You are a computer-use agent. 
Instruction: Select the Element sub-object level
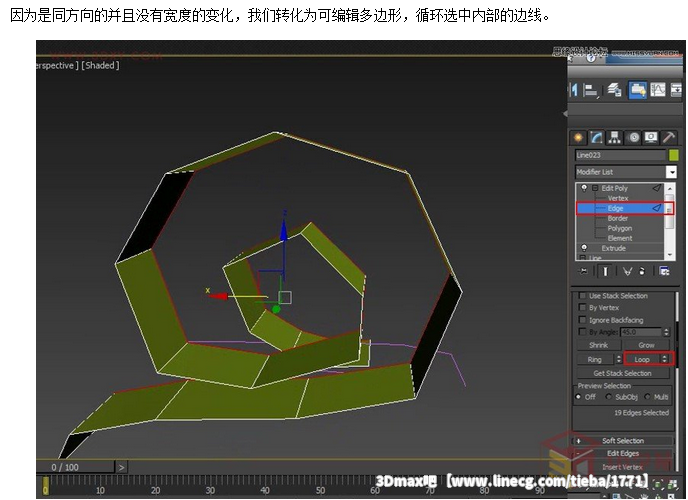point(620,238)
